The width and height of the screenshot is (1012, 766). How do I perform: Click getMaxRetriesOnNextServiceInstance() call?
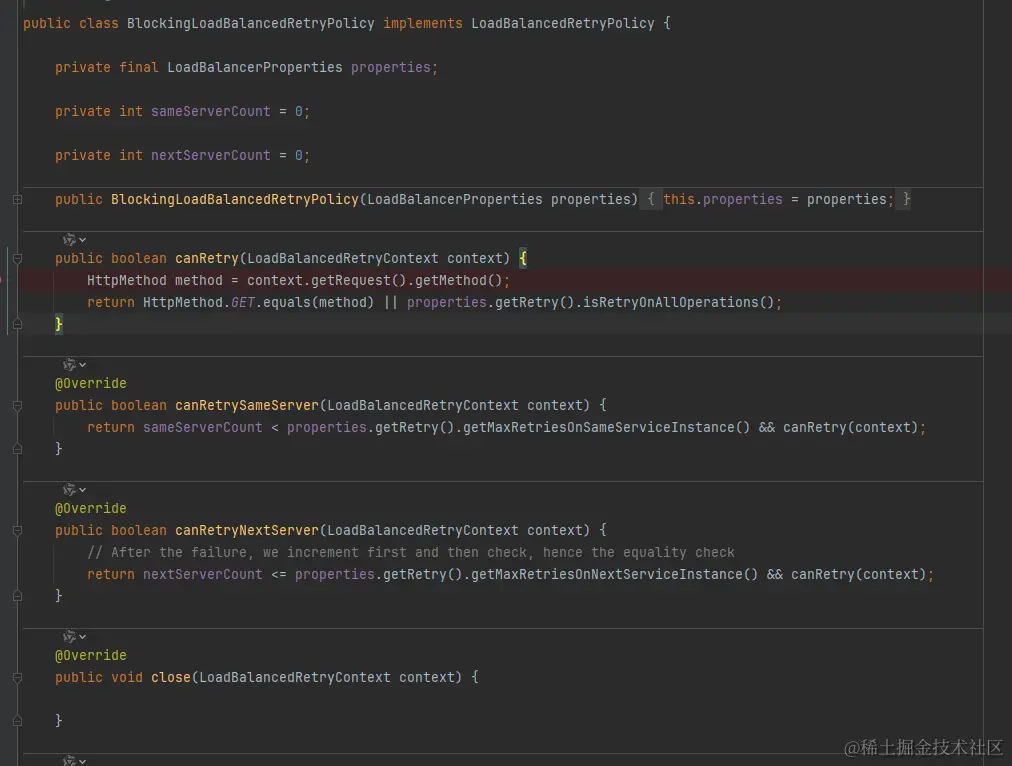click(614, 574)
